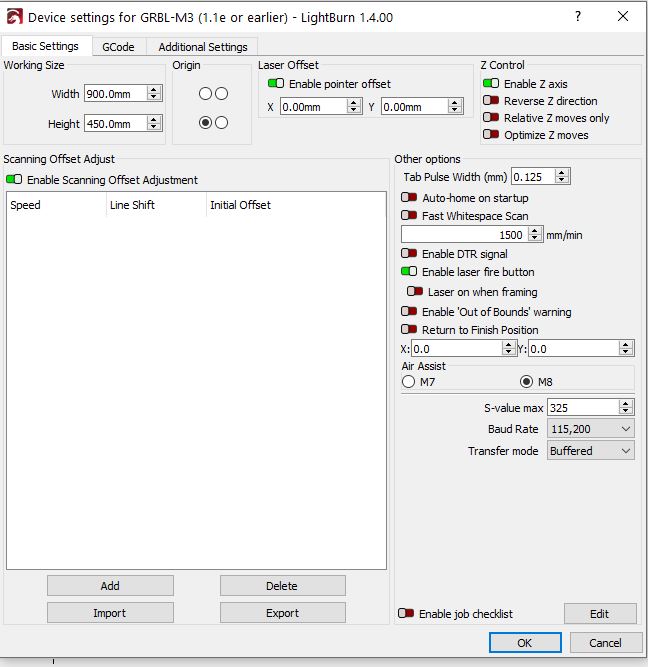Select the Basic Settings tab

pos(46,46)
